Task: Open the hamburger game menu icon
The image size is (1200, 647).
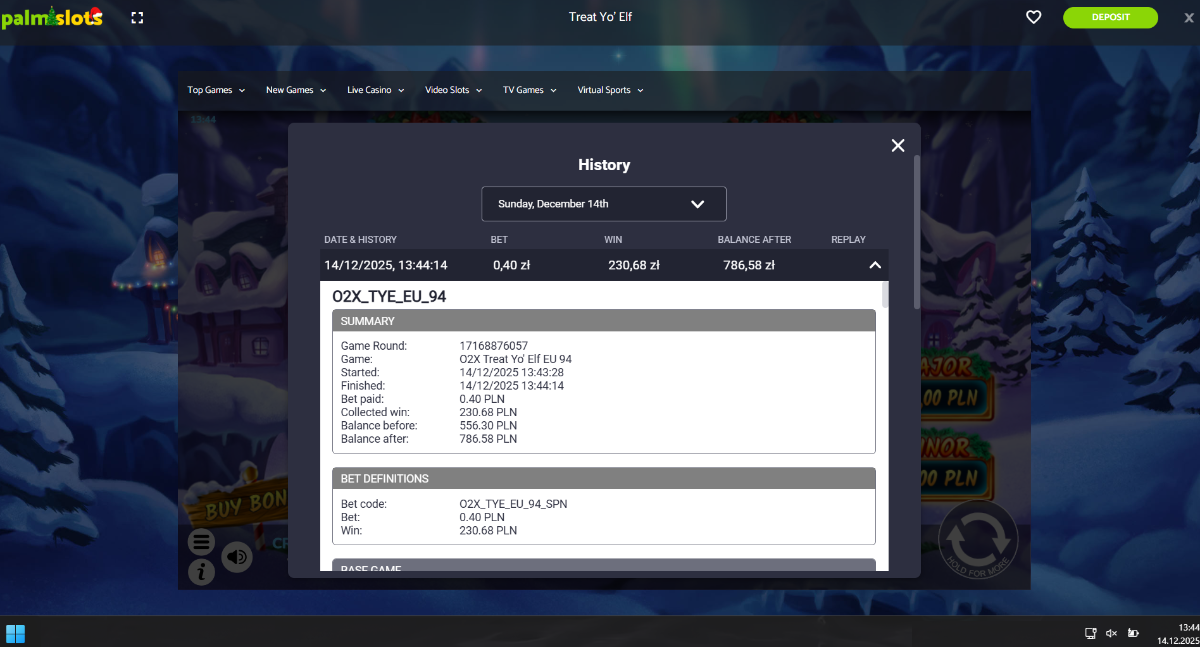Action: (201, 542)
